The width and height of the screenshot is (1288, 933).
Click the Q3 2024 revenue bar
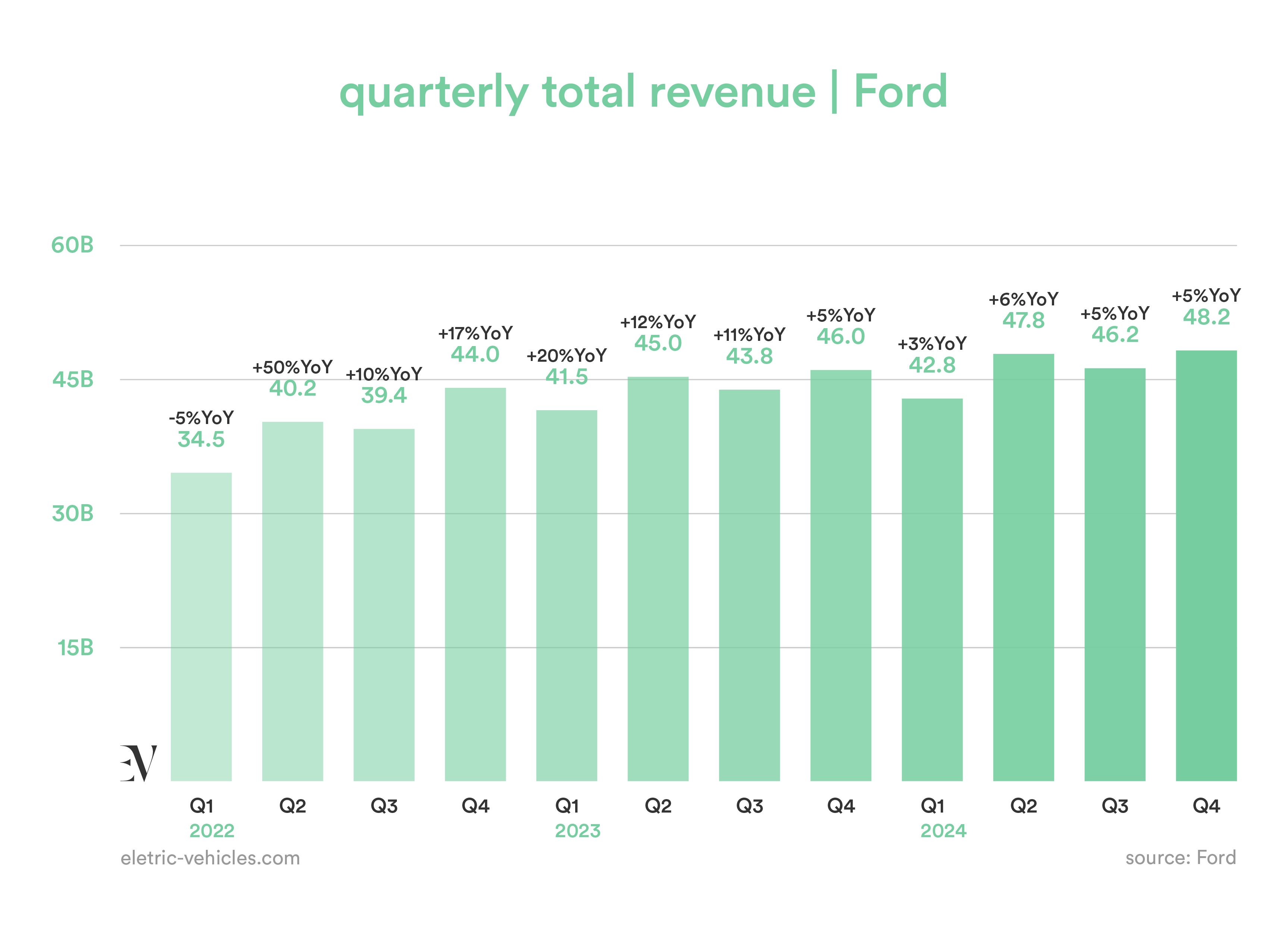click(x=1115, y=575)
